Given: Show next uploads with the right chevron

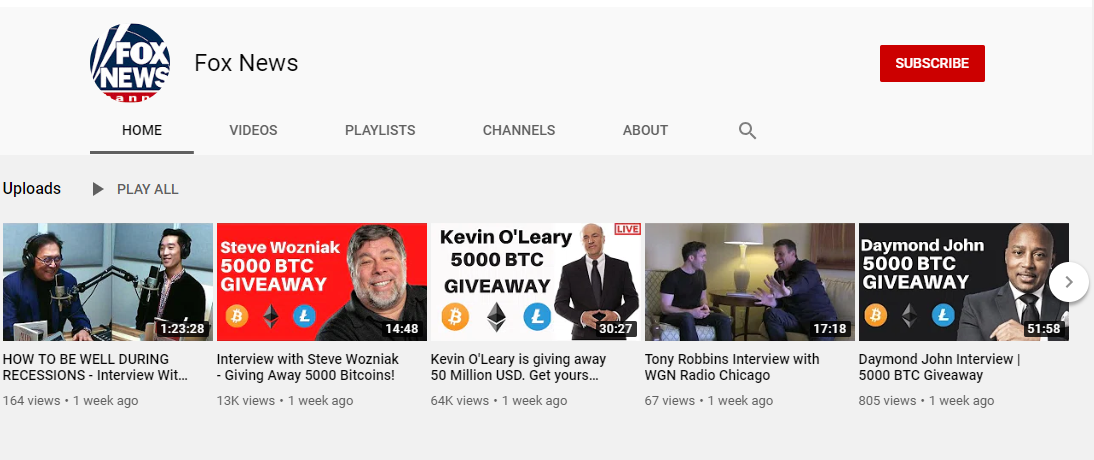Looking at the screenshot, I should tap(1068, 282).
